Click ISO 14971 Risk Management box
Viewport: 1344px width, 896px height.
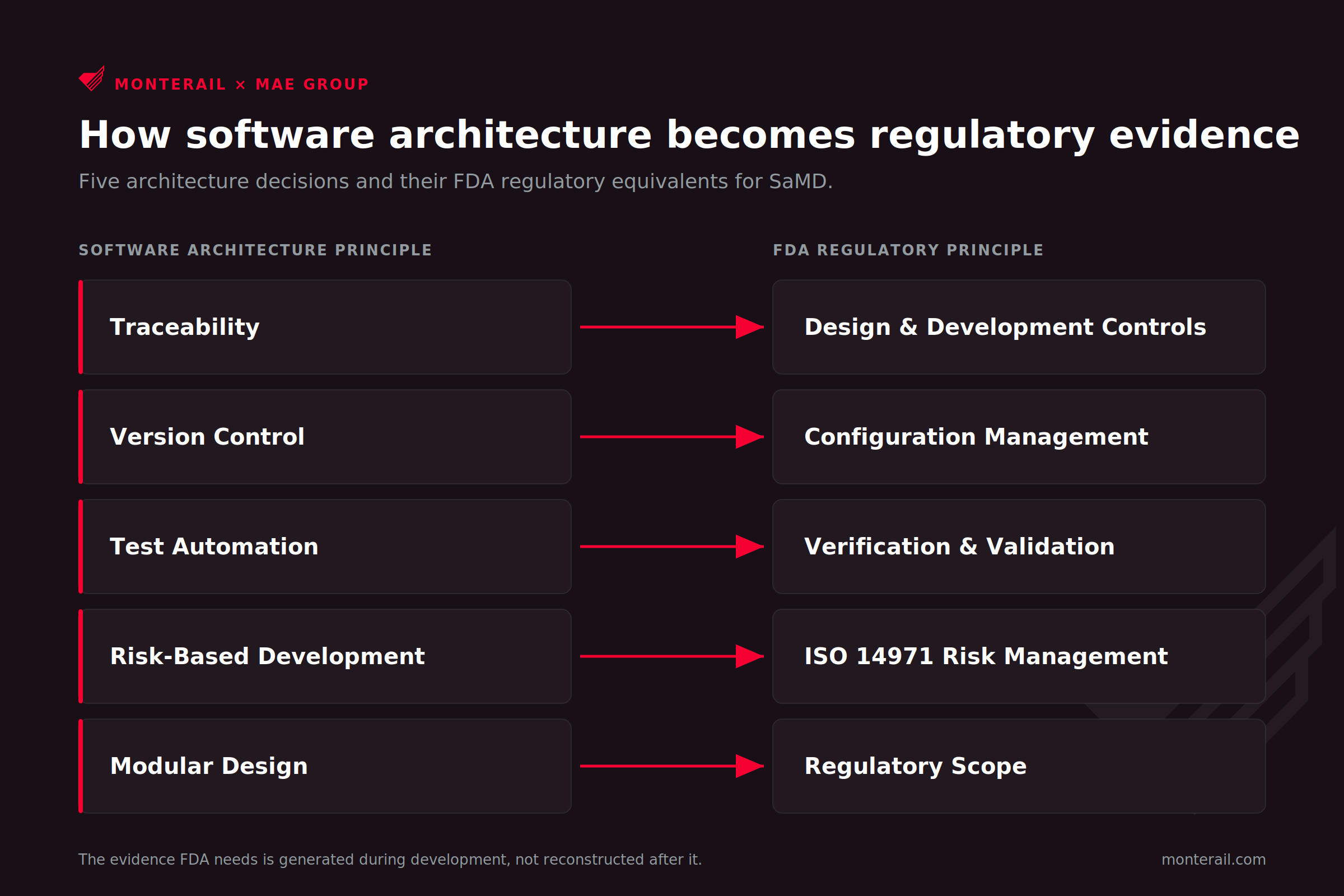click(1019, 656)
